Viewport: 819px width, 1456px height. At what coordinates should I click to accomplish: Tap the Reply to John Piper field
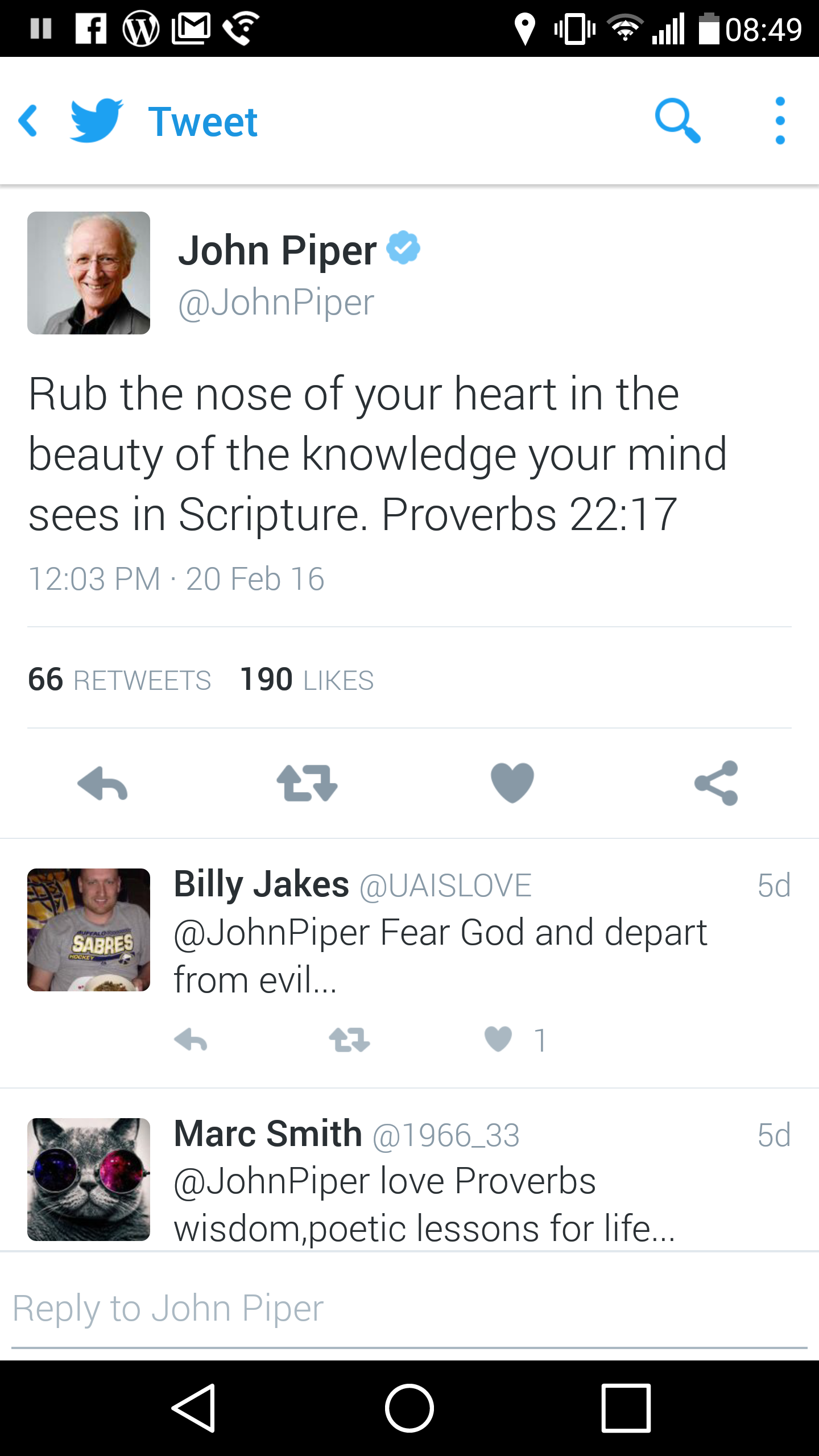coord(409,1308)
